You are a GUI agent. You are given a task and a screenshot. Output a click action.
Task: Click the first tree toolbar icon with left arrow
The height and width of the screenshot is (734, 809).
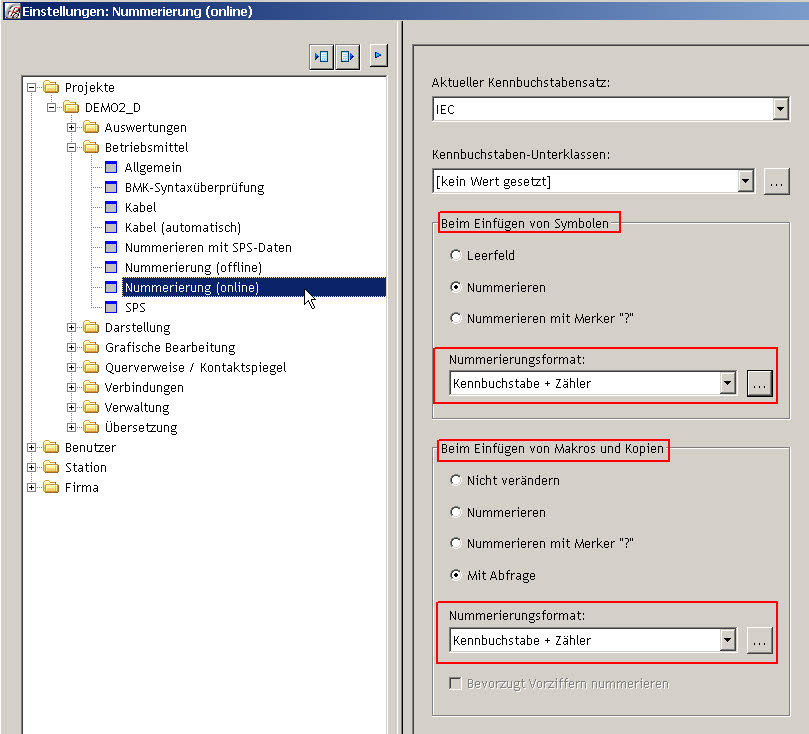(321, 56)
